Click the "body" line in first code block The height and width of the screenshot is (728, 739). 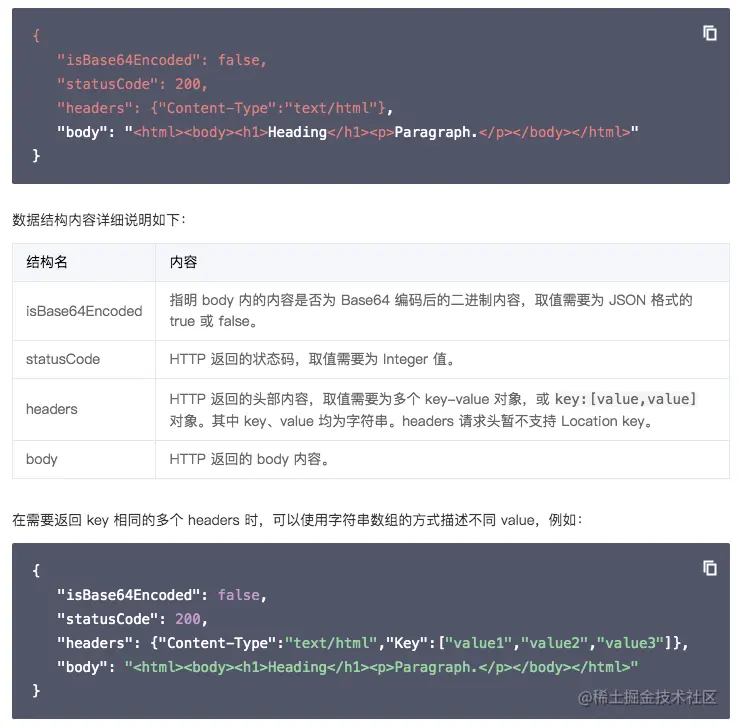point(347,132)
